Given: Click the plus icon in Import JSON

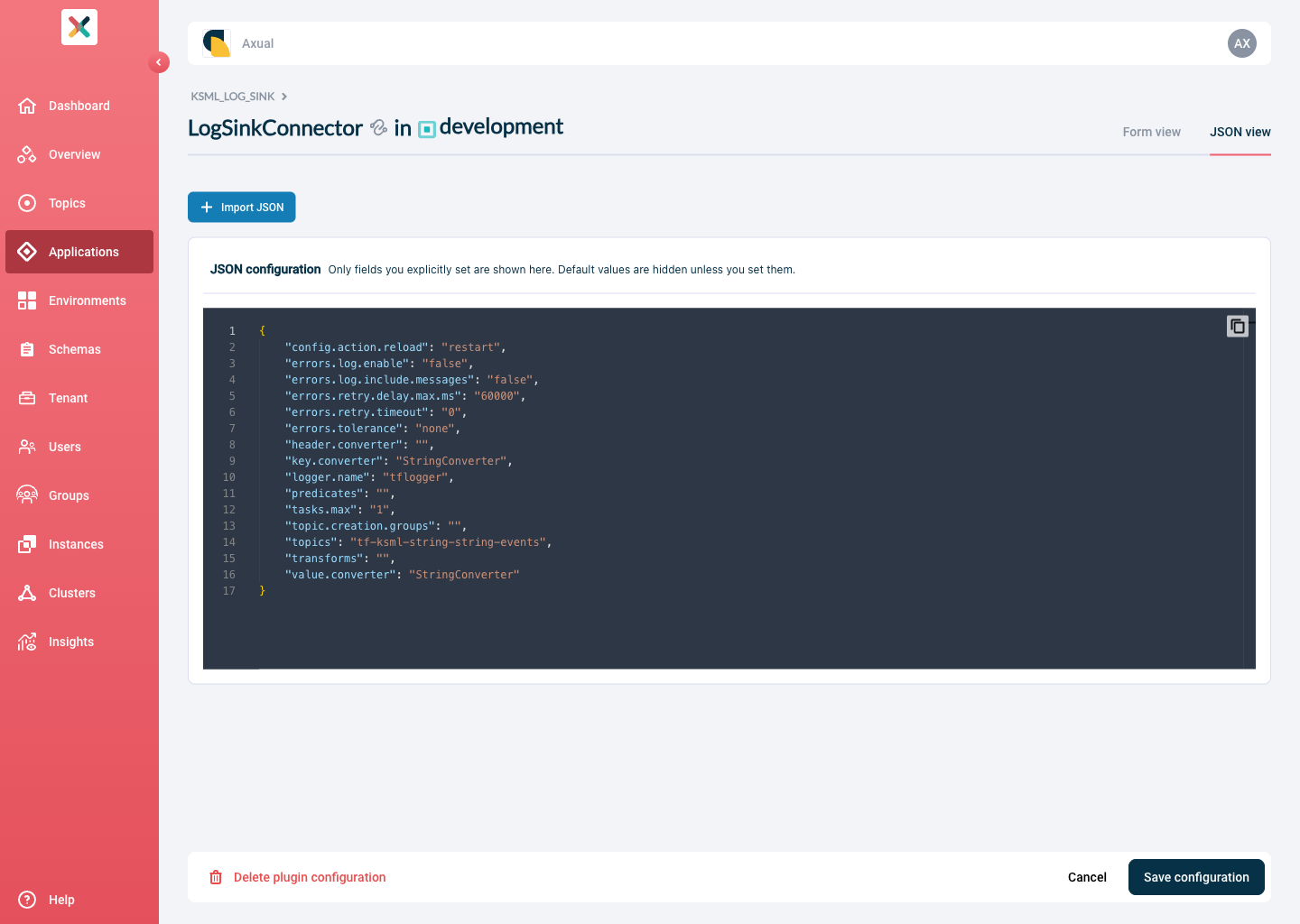Looking at the screenshot, I should point(207,208).
